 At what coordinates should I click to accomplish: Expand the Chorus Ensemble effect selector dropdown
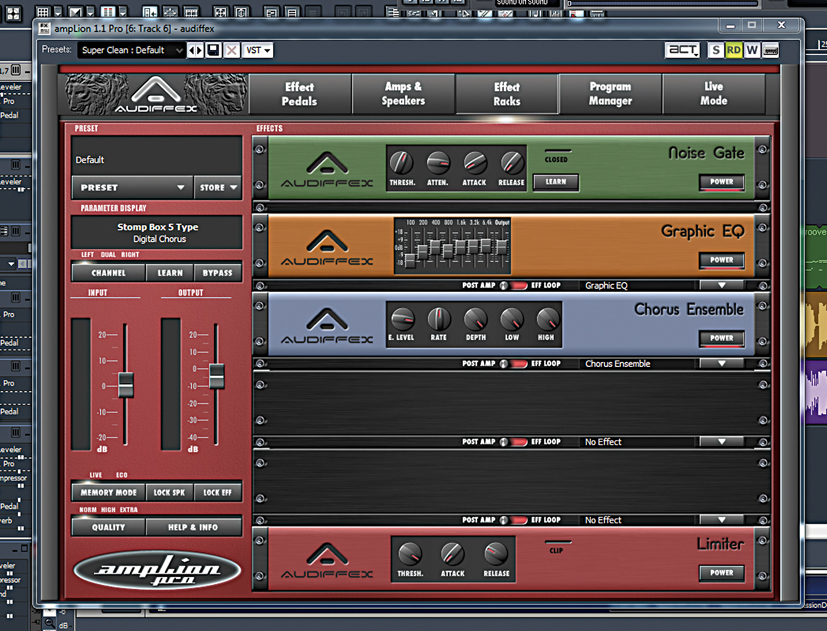tap(722, 364)
